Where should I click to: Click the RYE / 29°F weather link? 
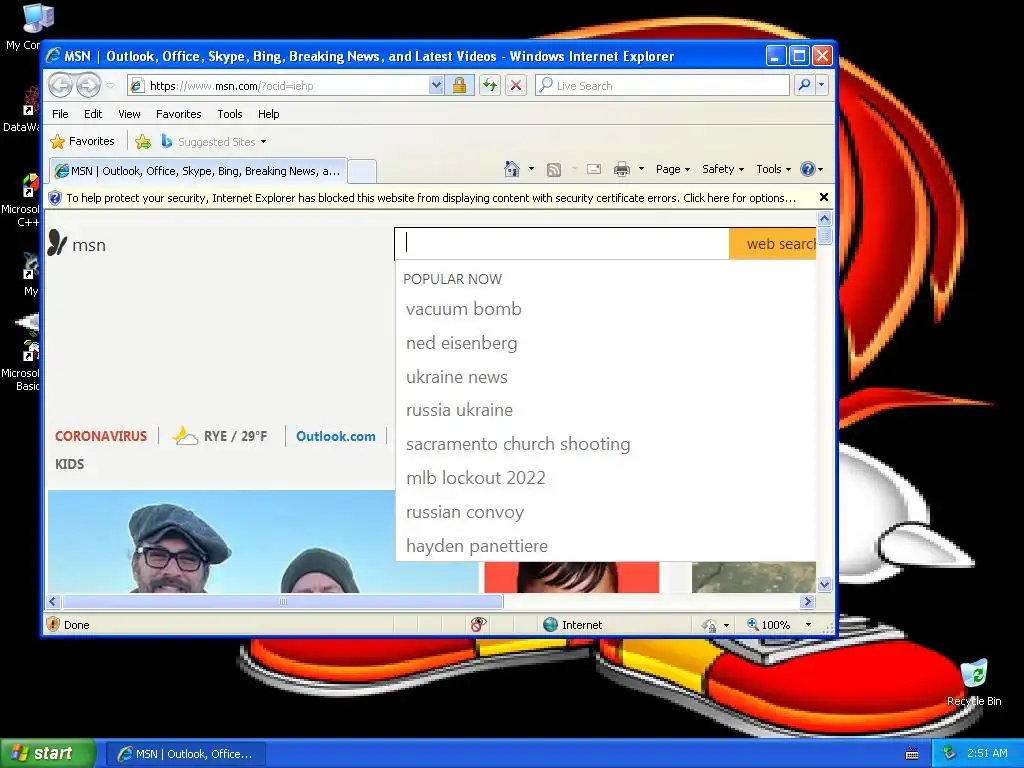tap(220, 436)
